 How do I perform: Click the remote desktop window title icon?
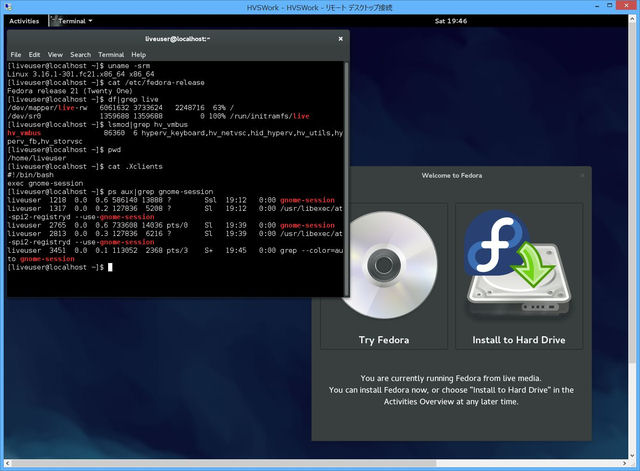[x=9, y=7]
